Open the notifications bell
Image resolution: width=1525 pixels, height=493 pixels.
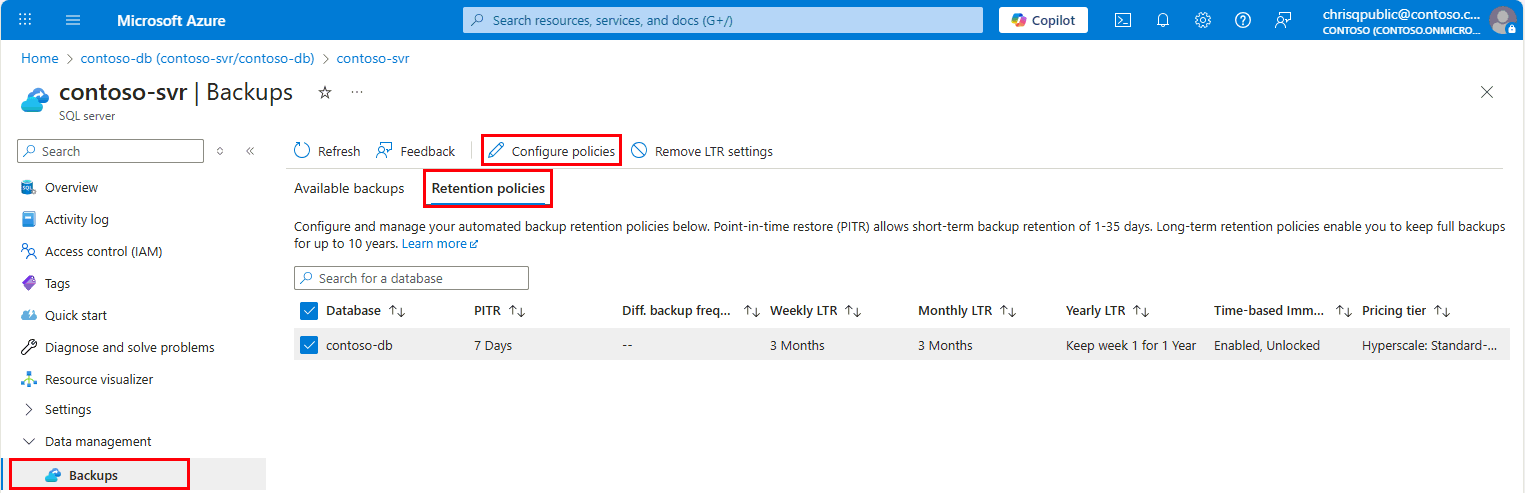tap(1163, 20)
